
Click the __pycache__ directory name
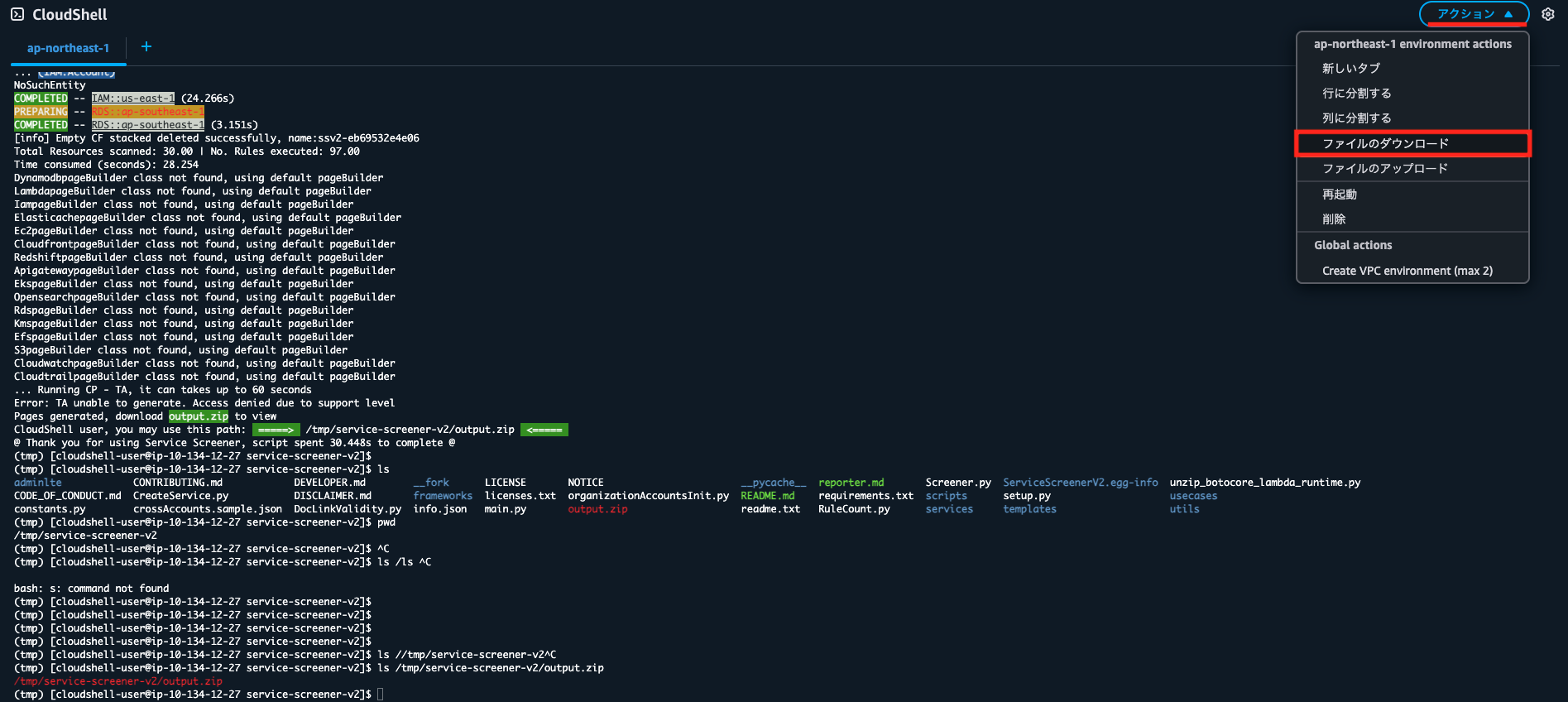(774, 483)
